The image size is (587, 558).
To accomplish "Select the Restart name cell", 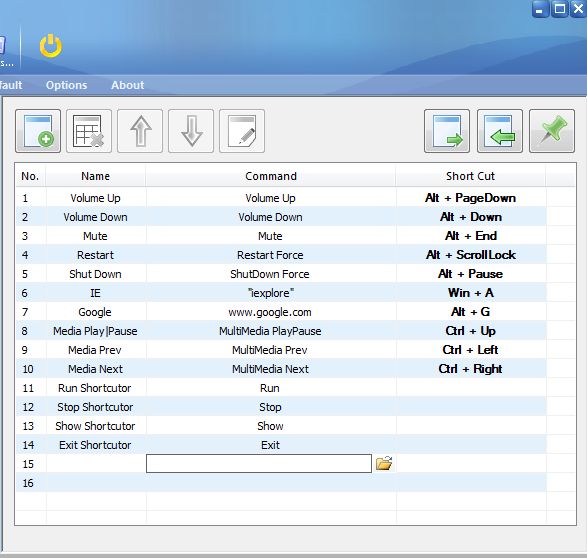I will (95, 255).
